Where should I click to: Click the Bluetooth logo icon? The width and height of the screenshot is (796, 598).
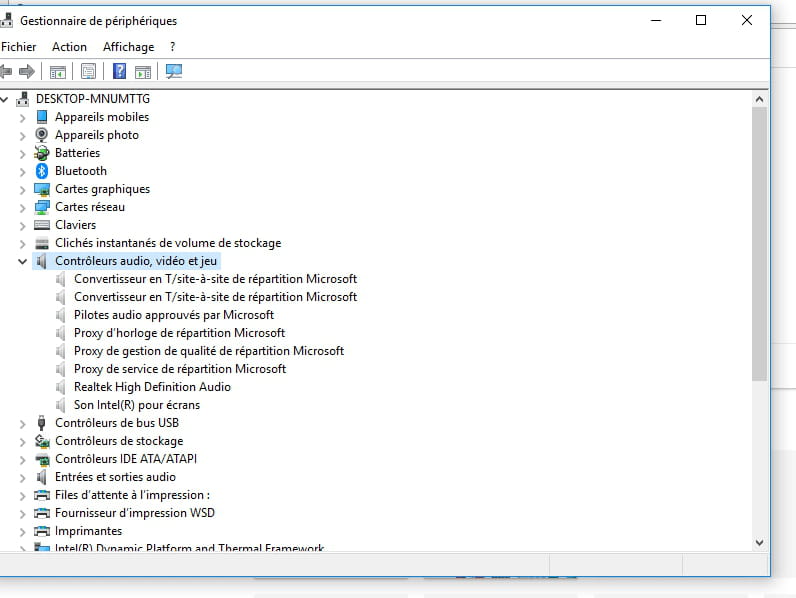pyautogui.click(x=42, y=171)
